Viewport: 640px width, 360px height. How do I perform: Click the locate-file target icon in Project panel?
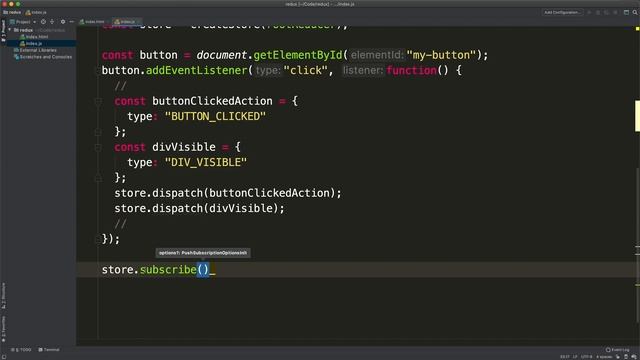(43, 22)
